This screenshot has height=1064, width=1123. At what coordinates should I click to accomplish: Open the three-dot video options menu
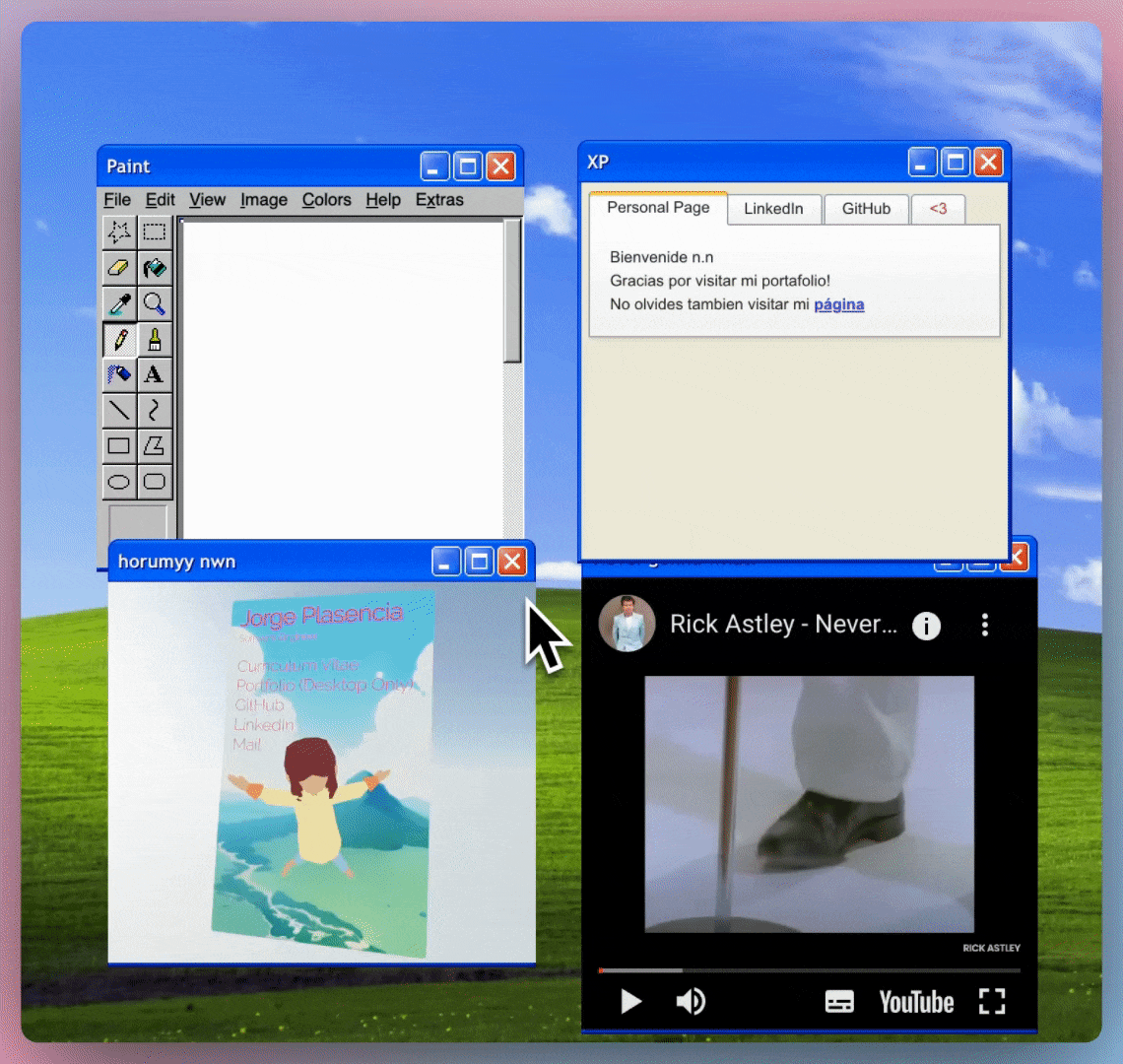[984, 625]
